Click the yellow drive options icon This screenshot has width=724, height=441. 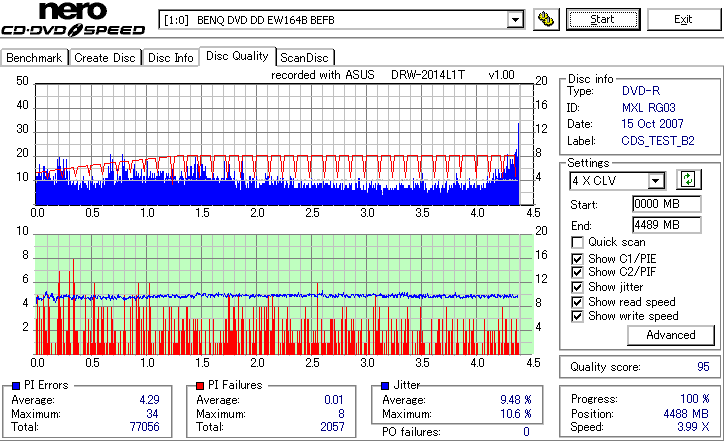[546, 19]
